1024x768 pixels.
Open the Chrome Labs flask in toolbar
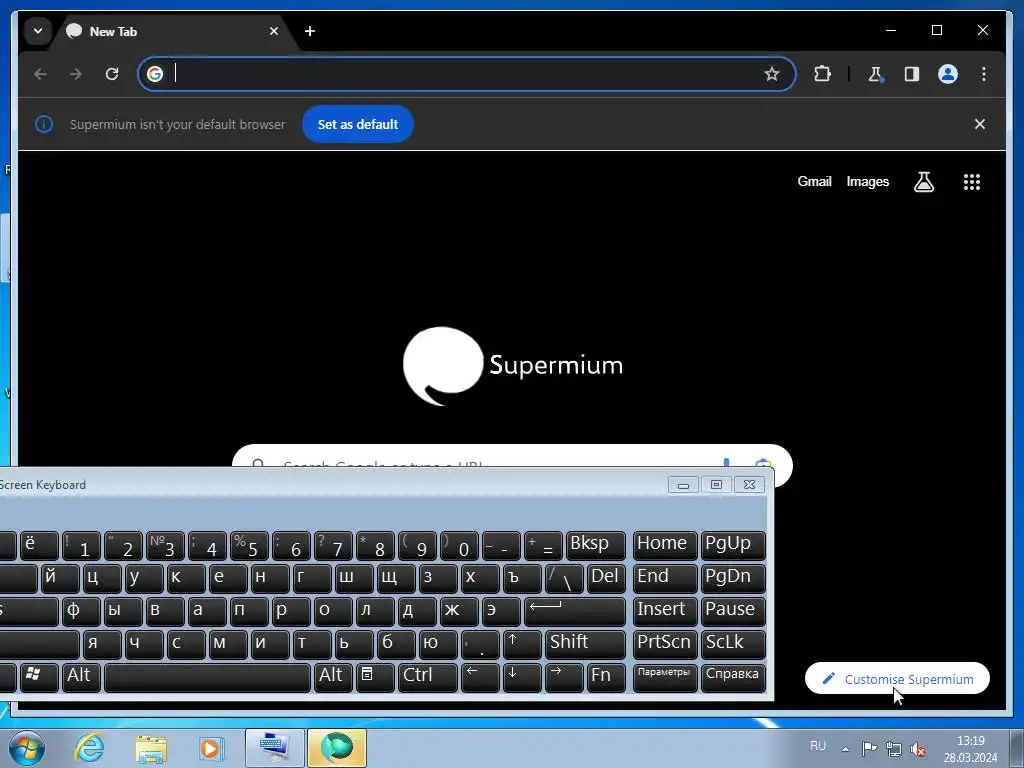[875, 74]
